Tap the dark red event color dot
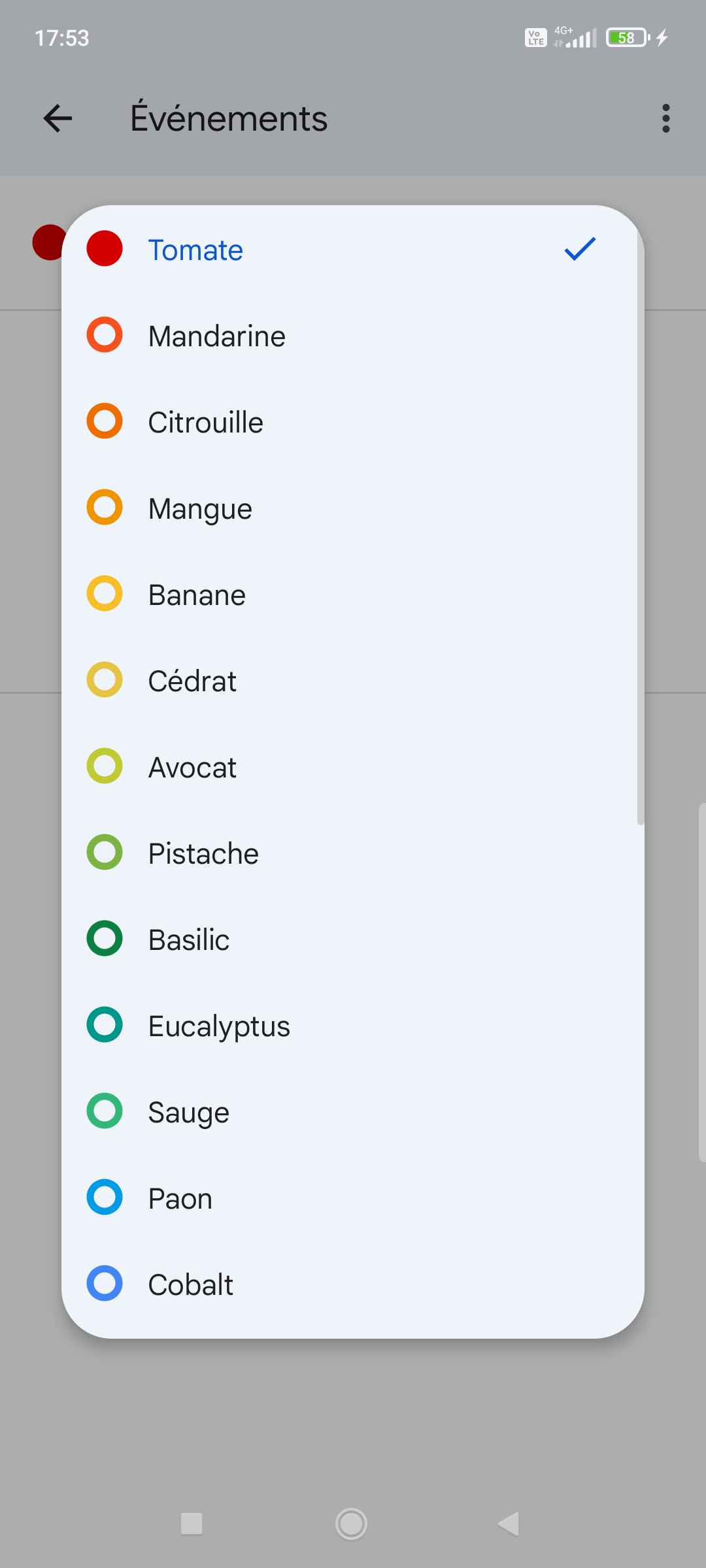706x1568 pixels. 47,242
